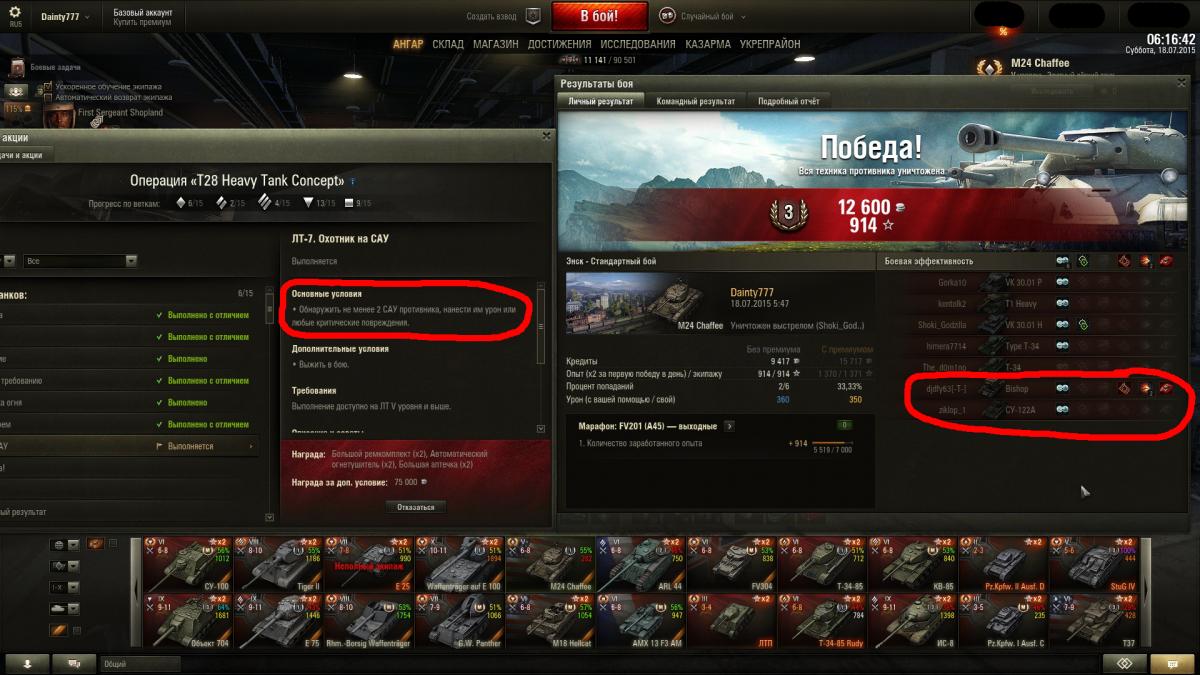Open the МАГАЗИН menu item

point(495,44)
